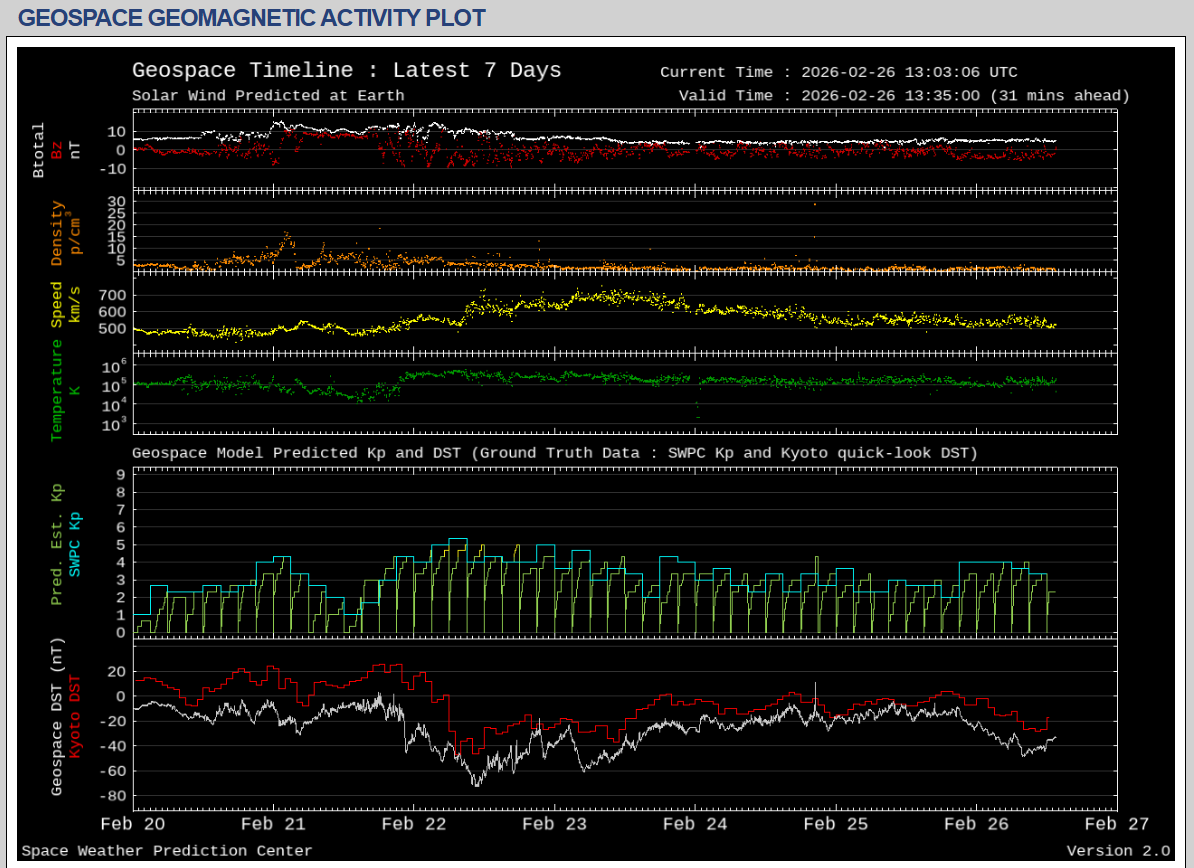This screenshot has height=868, width=1194.
Task: Click the Geospace Geomagnetic Activity Plot heading
Action: pos(252,18)
